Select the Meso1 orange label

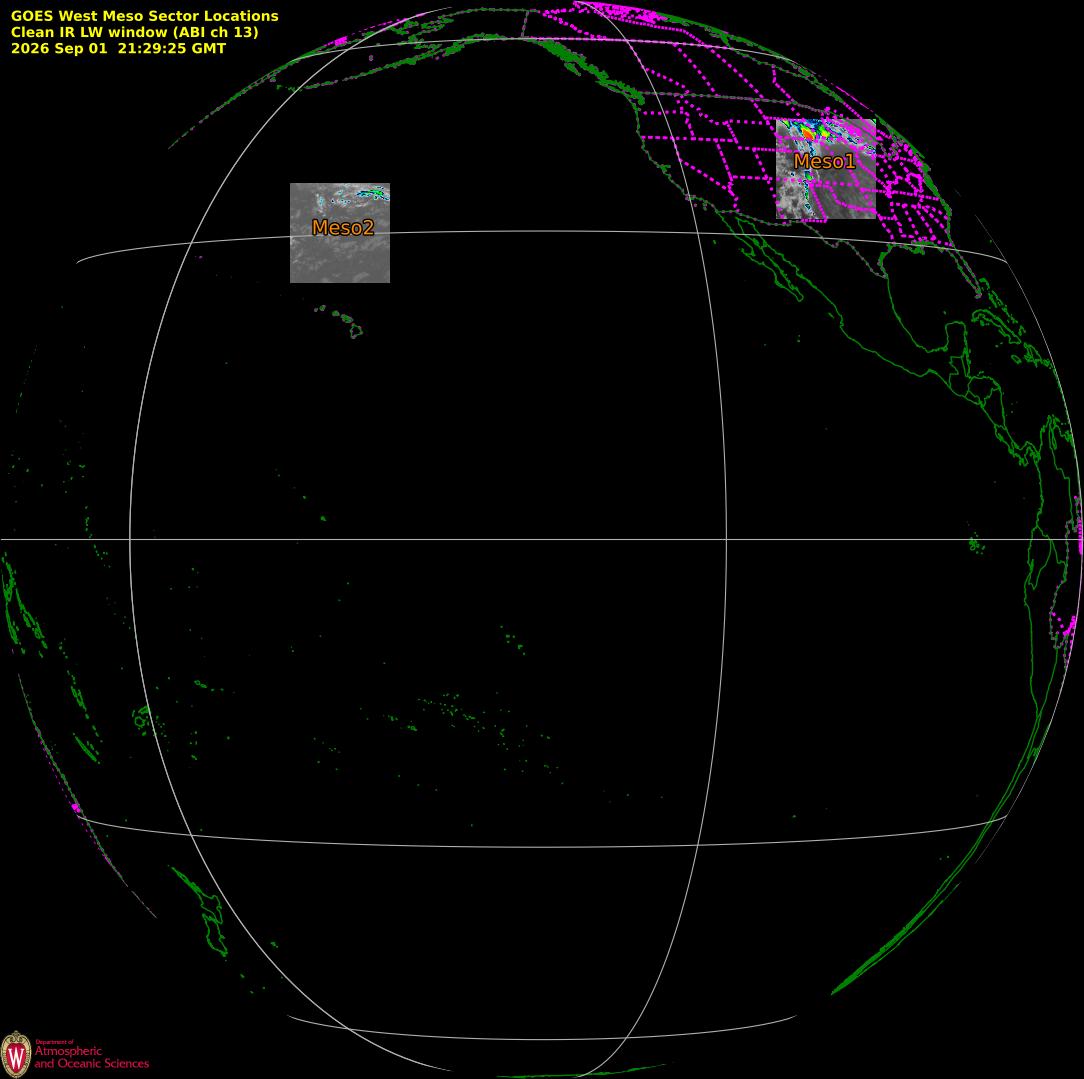coord(824,162)
